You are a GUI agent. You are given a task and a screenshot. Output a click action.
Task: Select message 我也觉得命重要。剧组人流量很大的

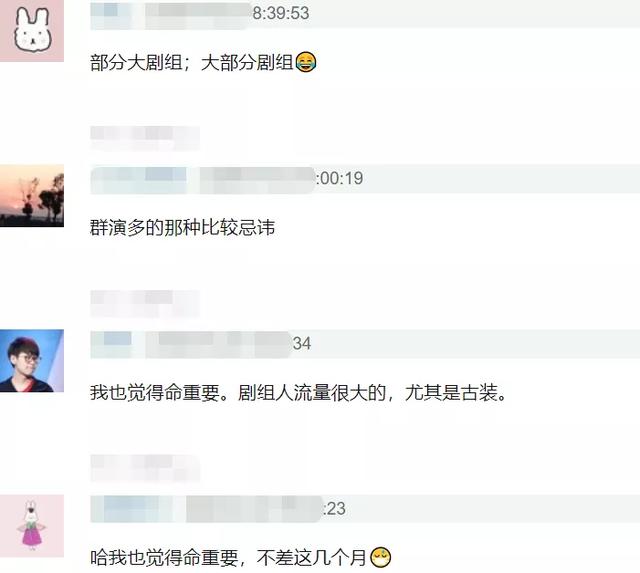298,393
